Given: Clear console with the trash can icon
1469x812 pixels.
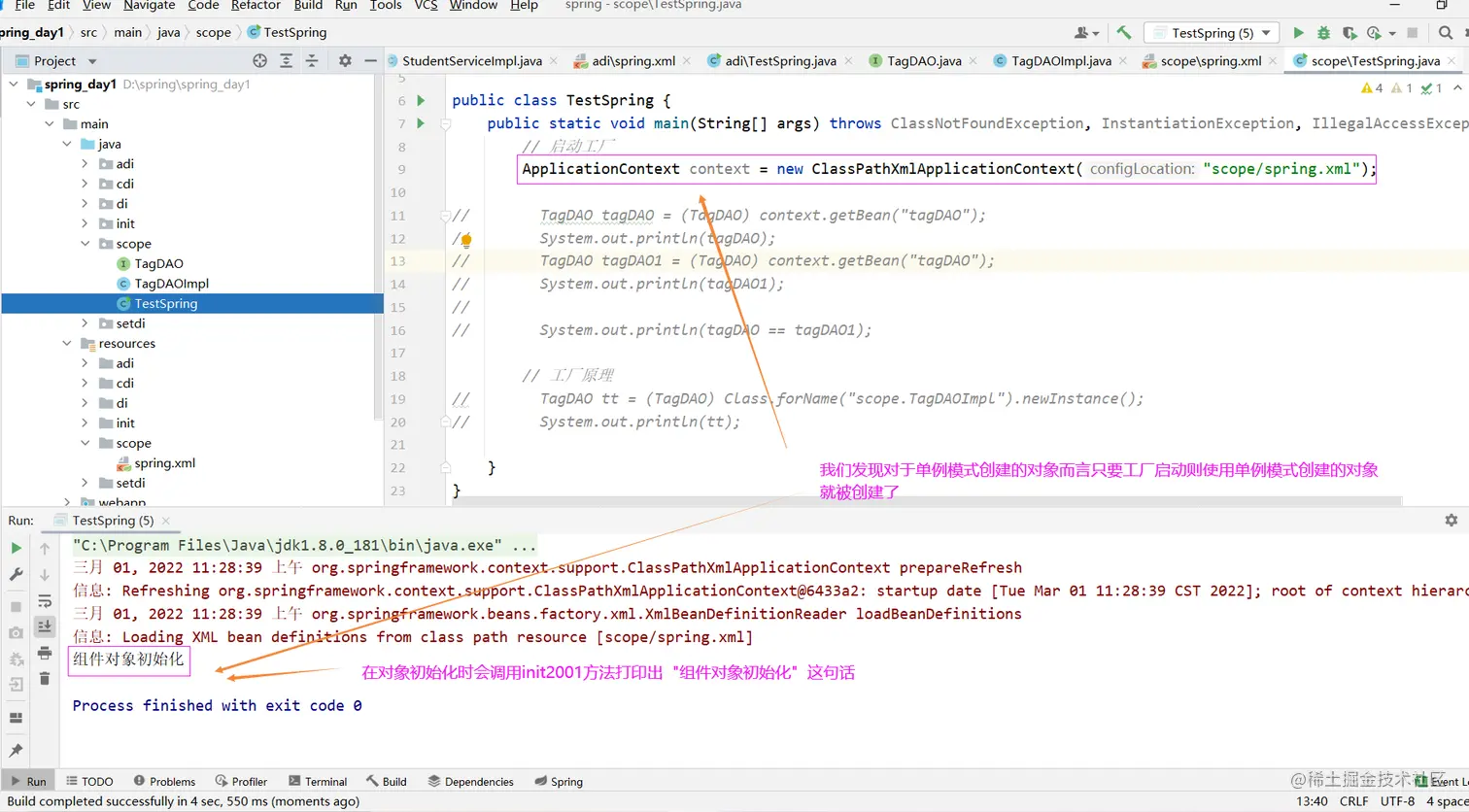Looking at the screenshot, I should 45,678.
